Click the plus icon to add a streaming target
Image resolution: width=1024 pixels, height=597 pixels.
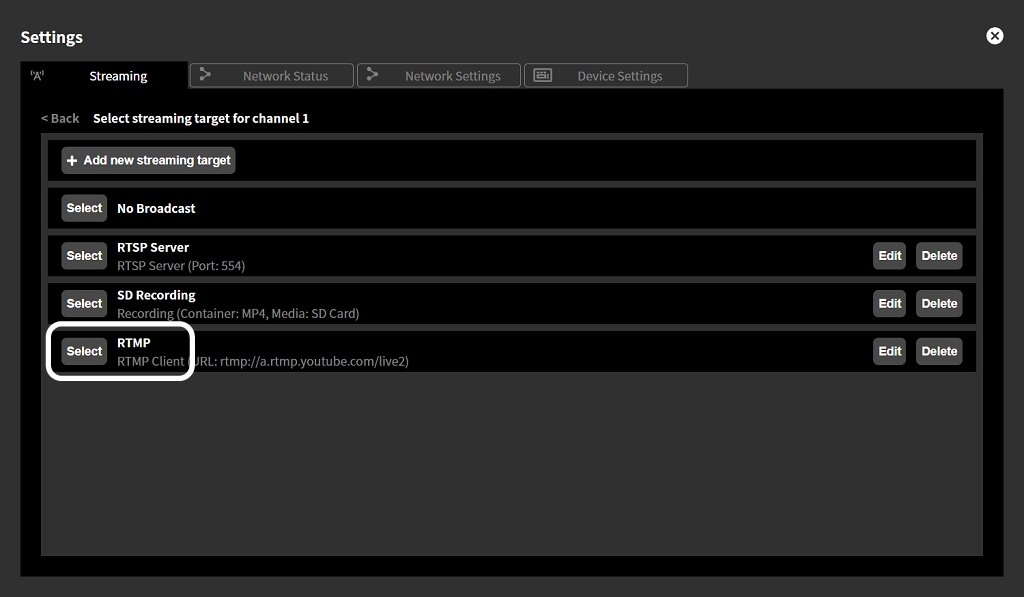(71, 160)
